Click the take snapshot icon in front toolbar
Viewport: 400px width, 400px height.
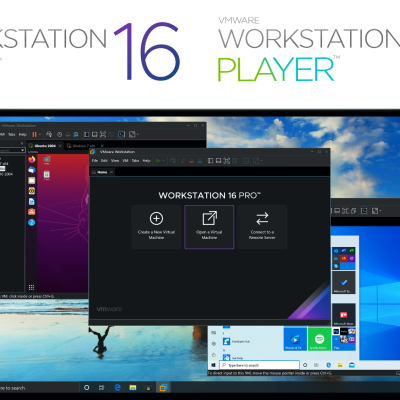point(183,161)
